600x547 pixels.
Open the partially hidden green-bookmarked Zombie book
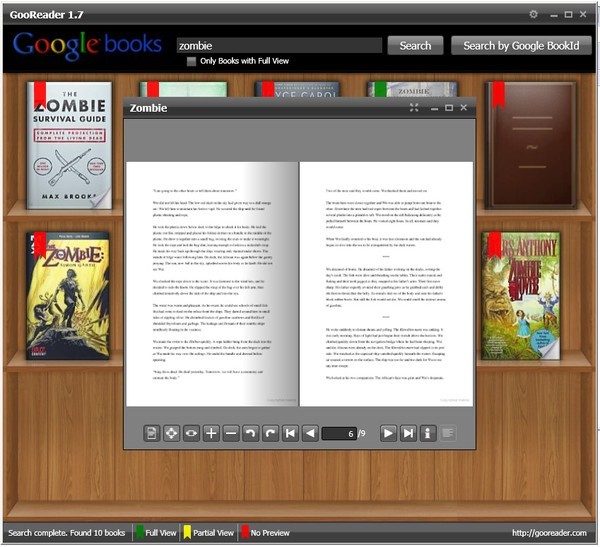(x=412, y=89)
